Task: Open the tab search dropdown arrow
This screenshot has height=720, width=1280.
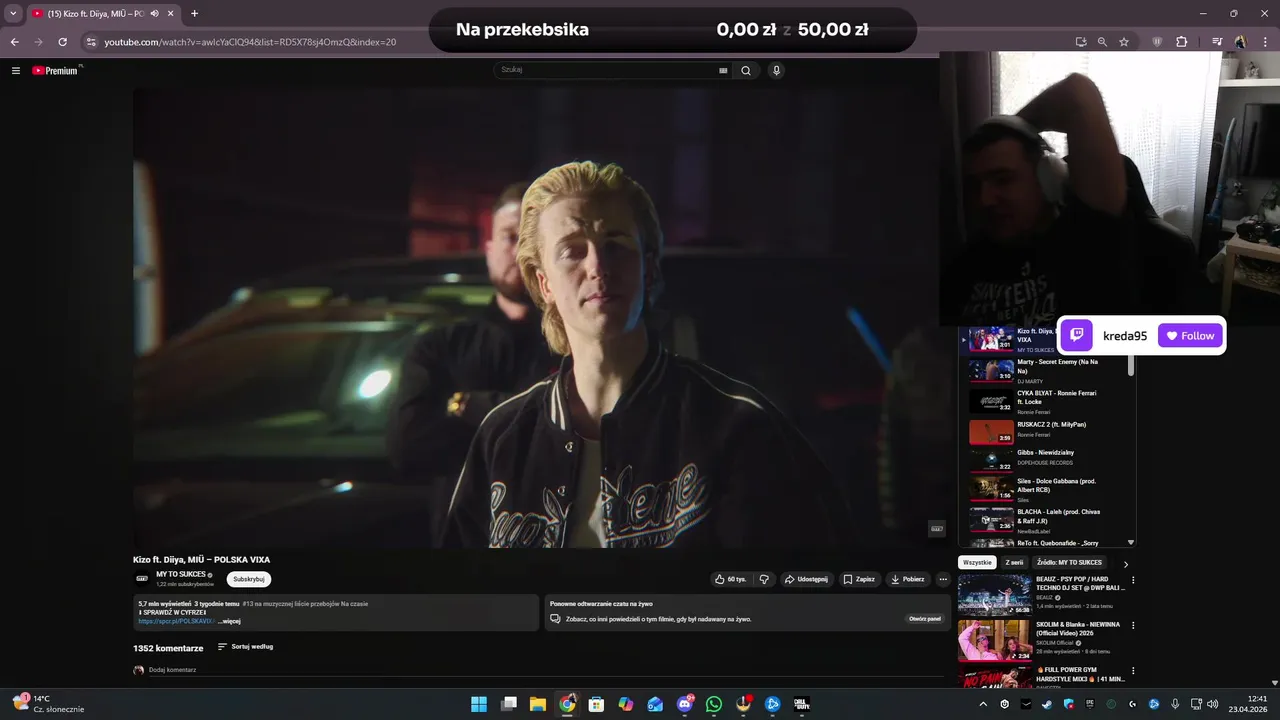Action: [13, 13]
